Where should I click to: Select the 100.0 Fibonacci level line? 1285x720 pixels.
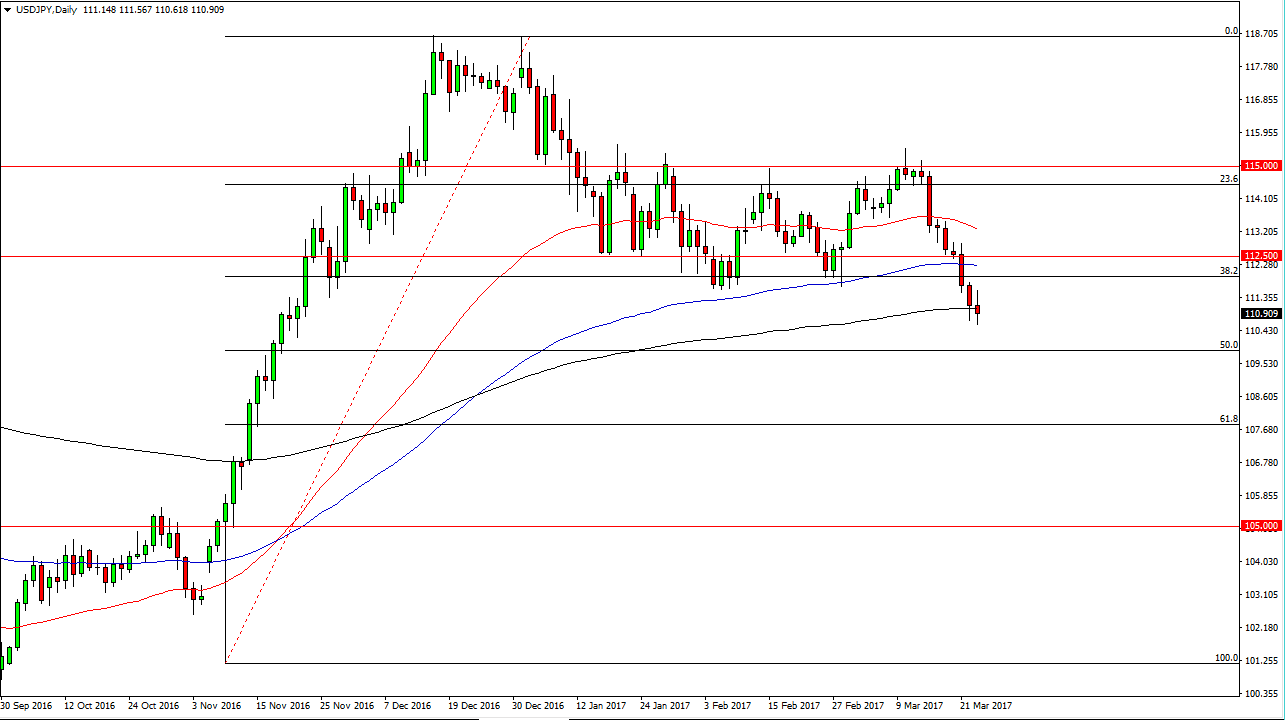coord(600,661)
